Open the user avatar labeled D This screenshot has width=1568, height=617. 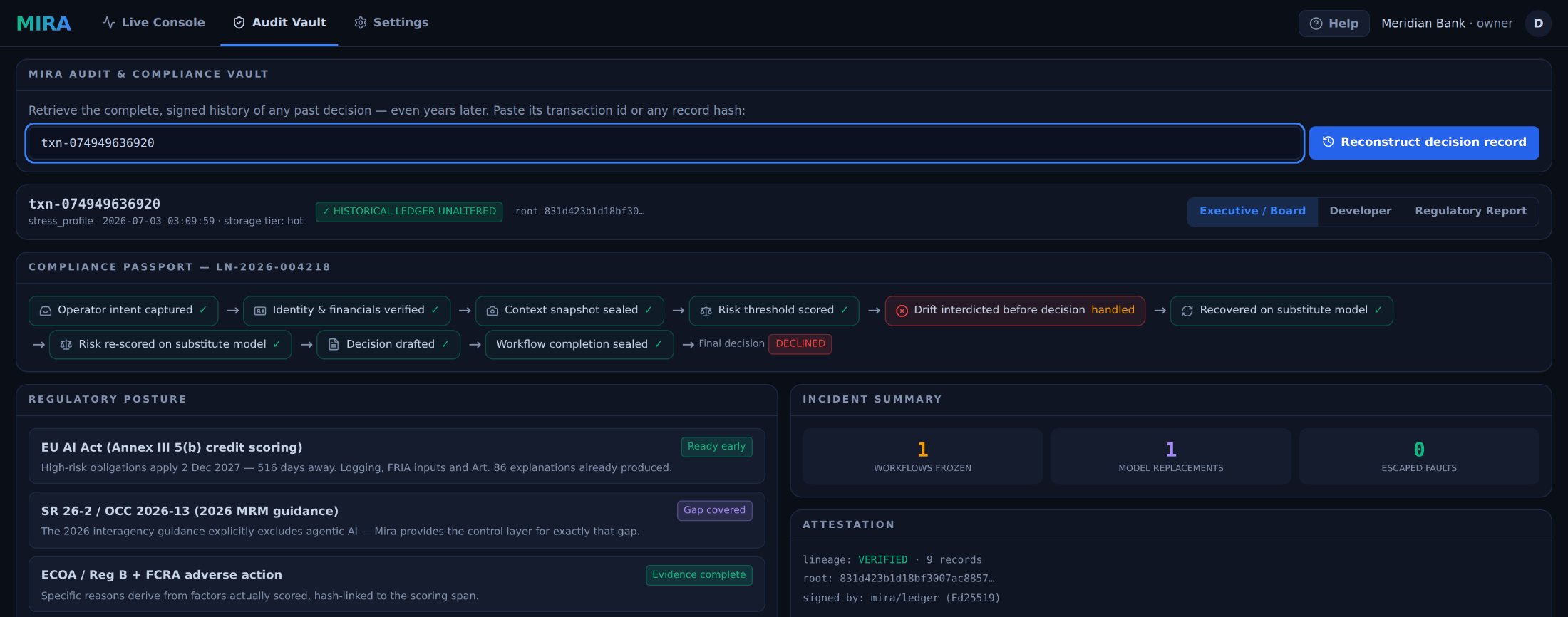(1538, 24)
